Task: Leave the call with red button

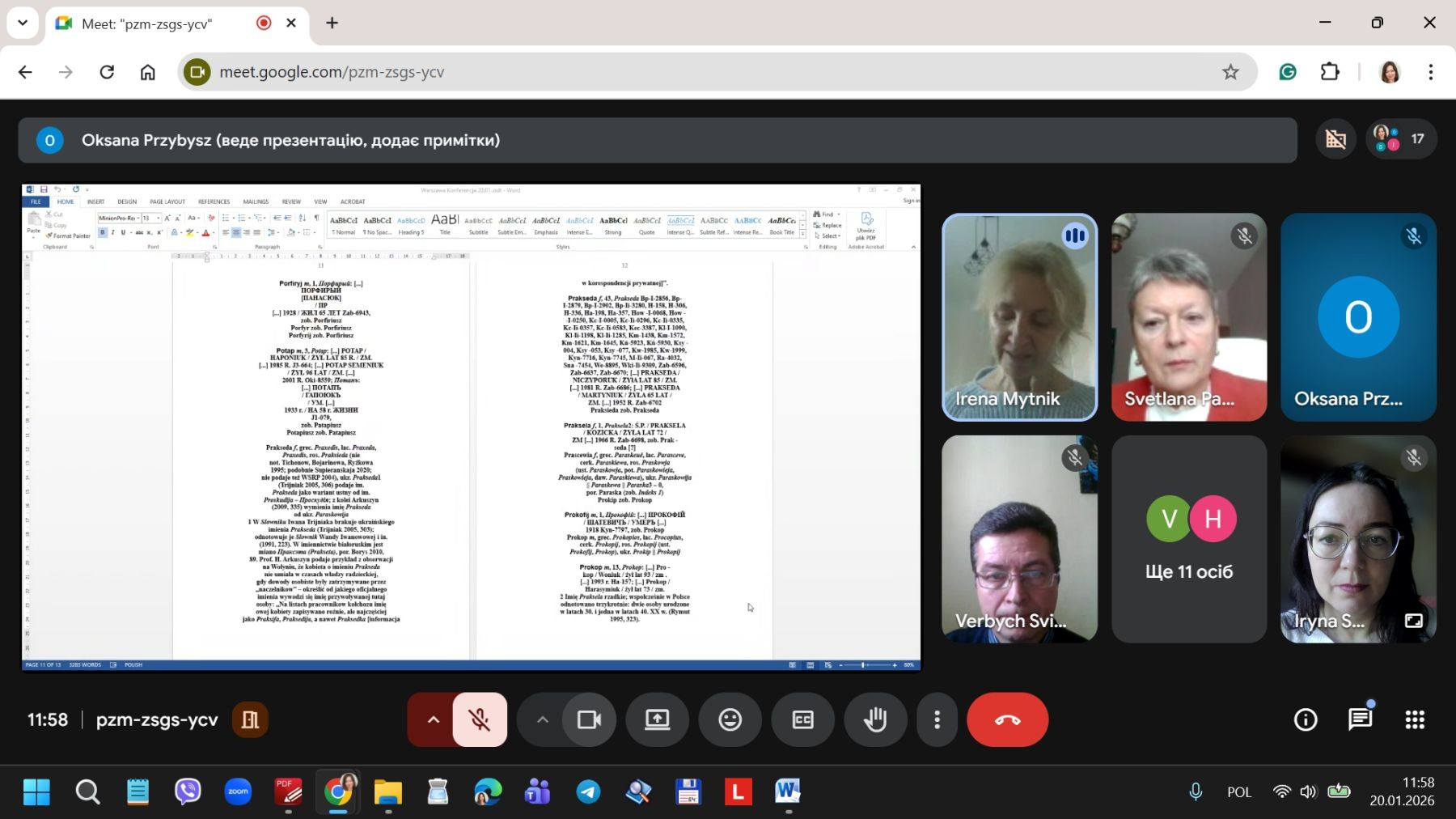Action: pyautogui.click(x=1007, y=719)
